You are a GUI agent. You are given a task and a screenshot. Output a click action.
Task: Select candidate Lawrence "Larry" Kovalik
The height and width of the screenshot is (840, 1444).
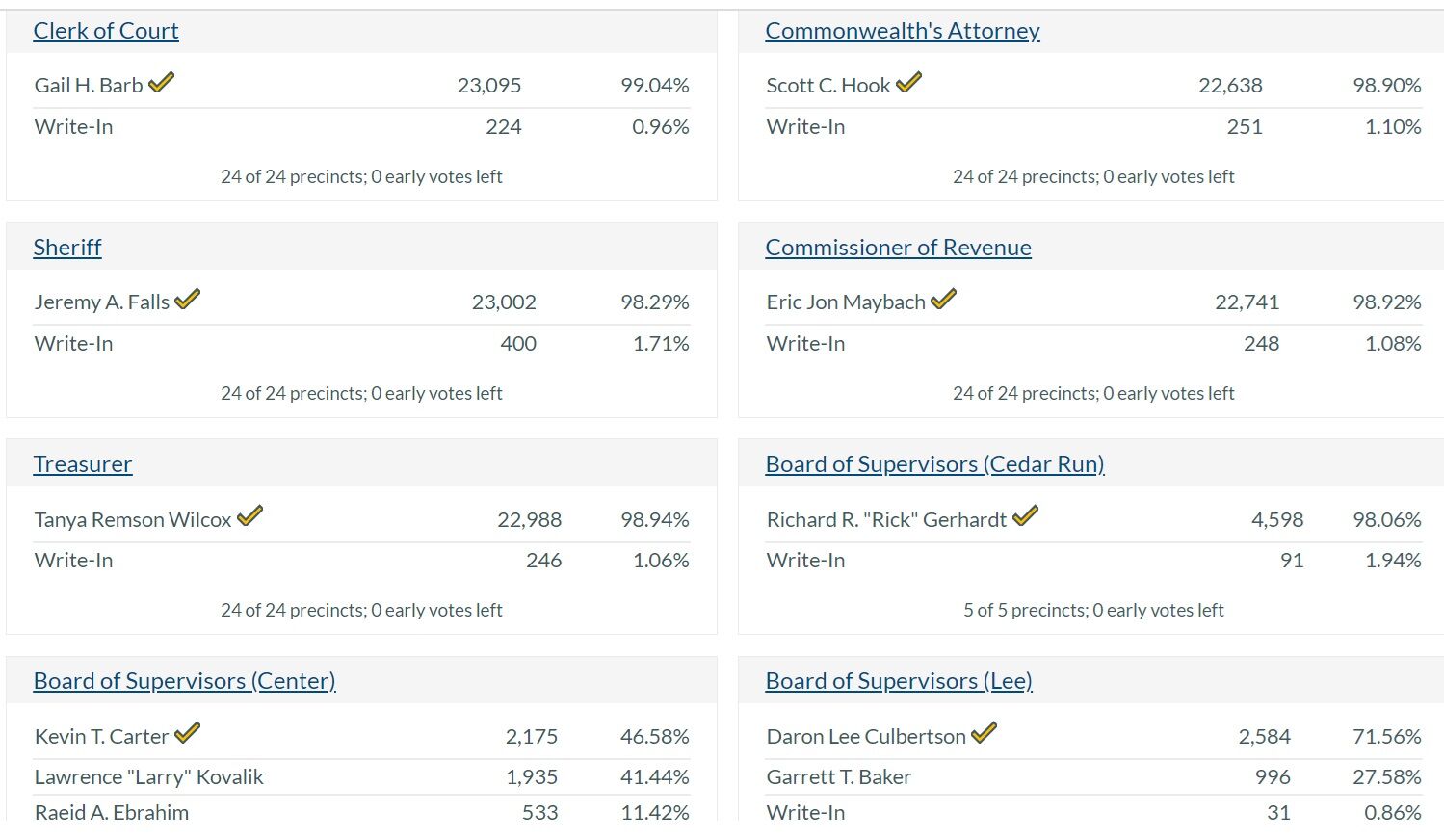pyautogui.click(x=148, y=776)
